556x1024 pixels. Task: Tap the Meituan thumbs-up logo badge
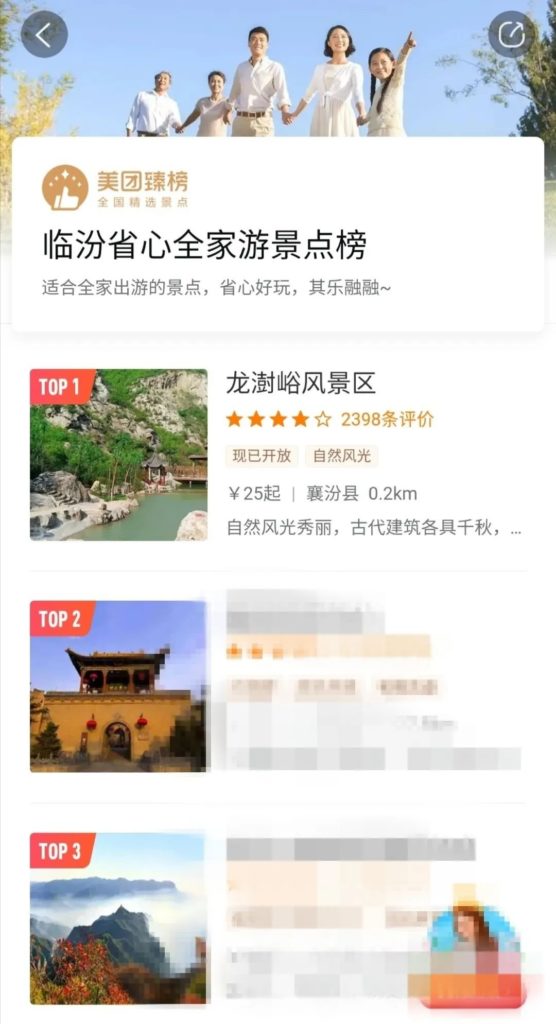click(65, 187)
